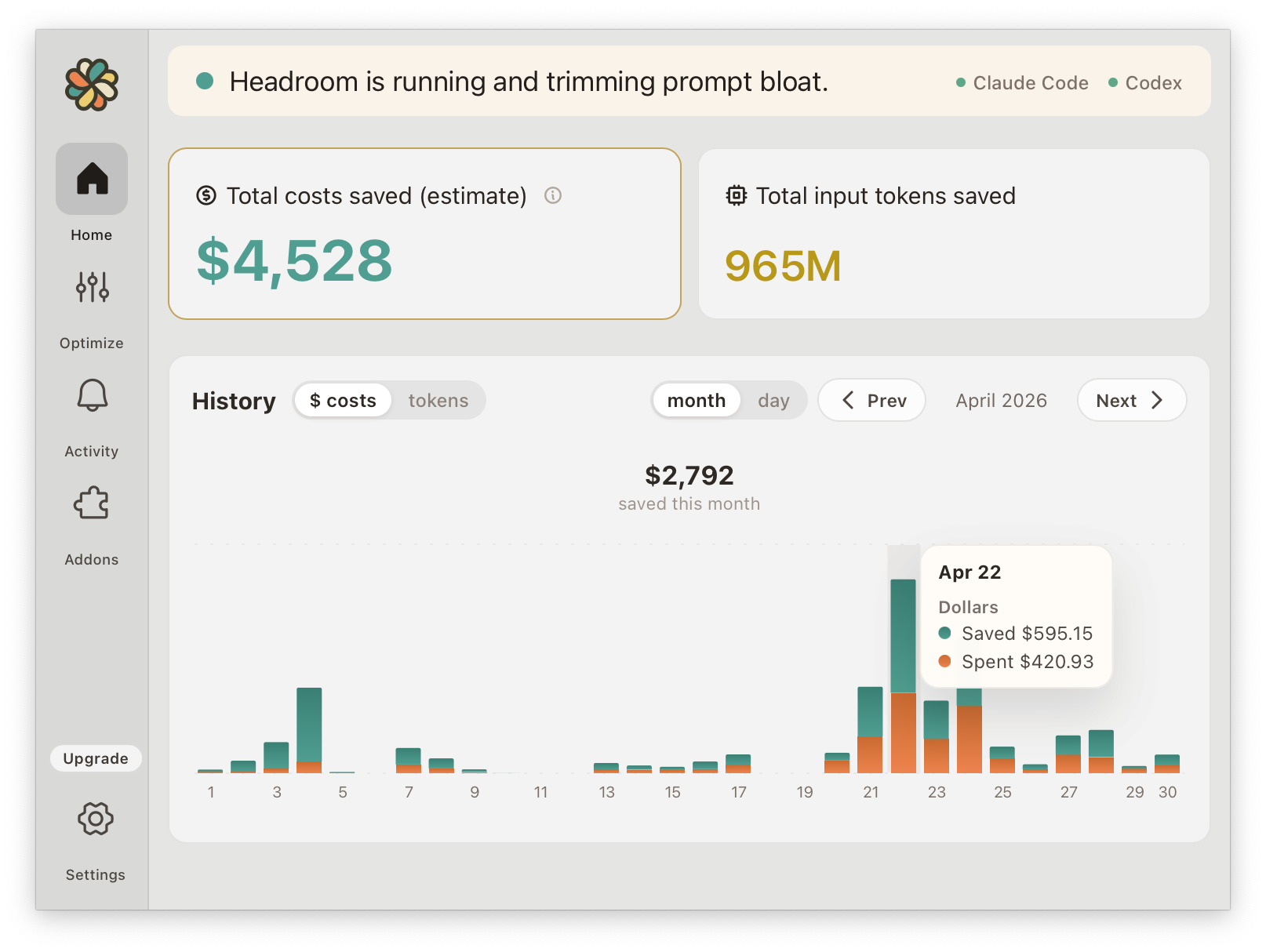Click axis label 13 under chart

point(606,792)
